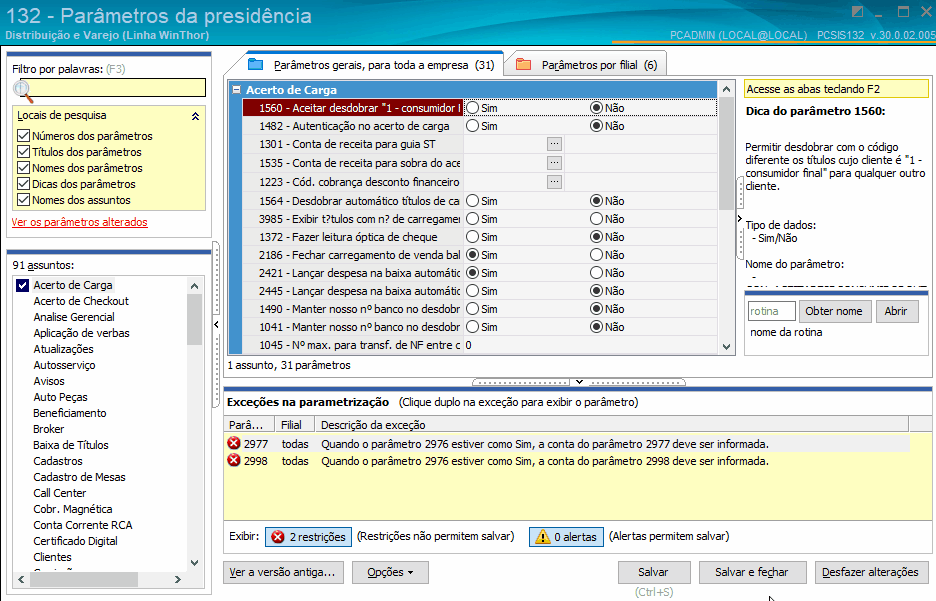
Task: Show the 2 restrições filter
Action: (x=308, y=537)
